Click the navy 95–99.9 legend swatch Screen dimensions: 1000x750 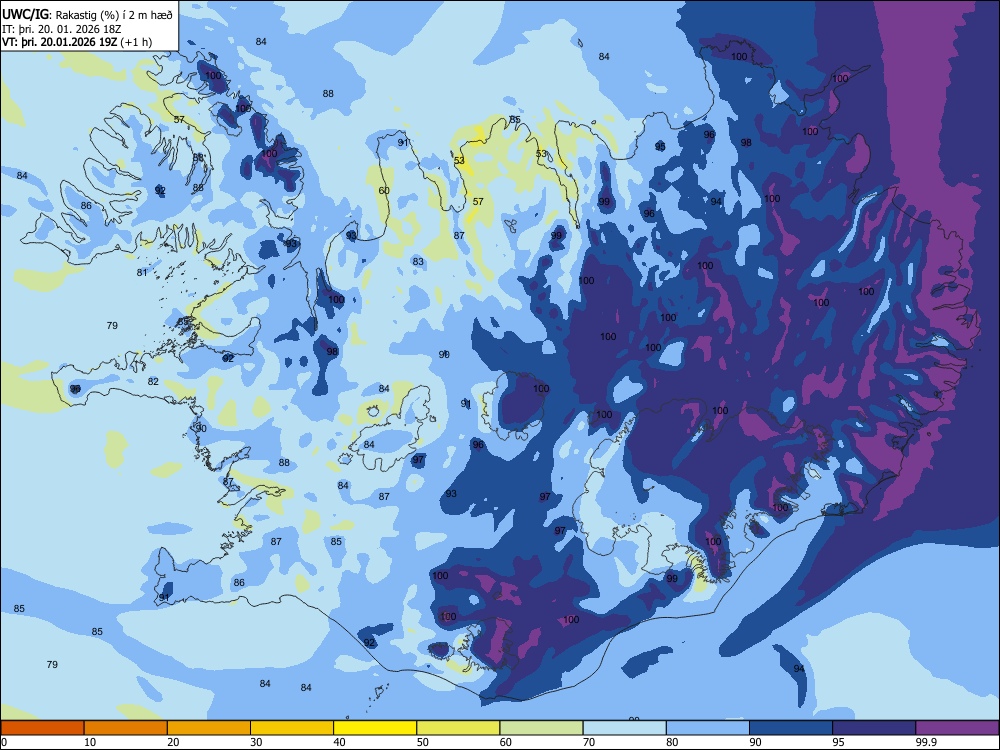pos(874,728)
